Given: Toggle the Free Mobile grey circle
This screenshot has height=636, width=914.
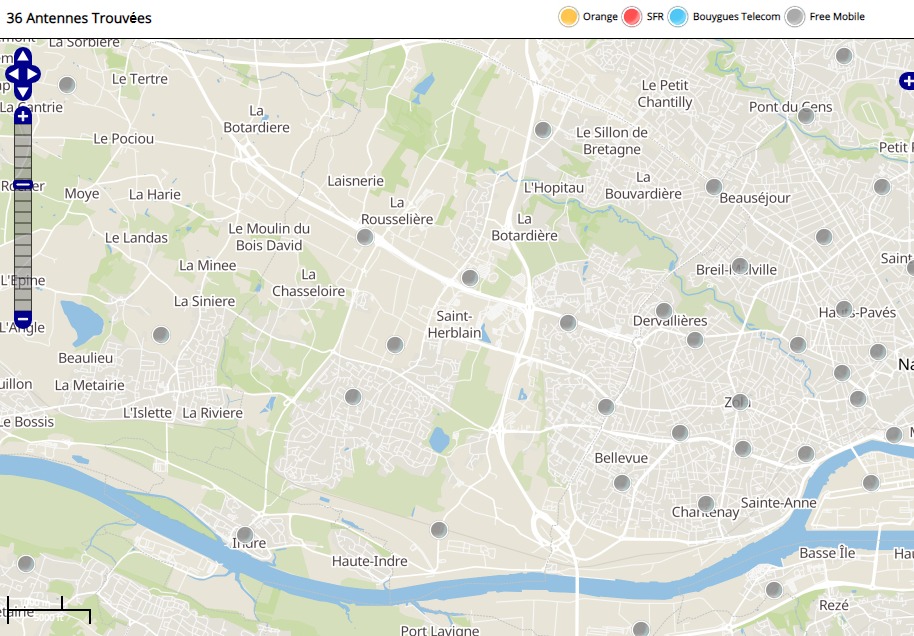Looking at the screenshot, I should coord(795,17).
